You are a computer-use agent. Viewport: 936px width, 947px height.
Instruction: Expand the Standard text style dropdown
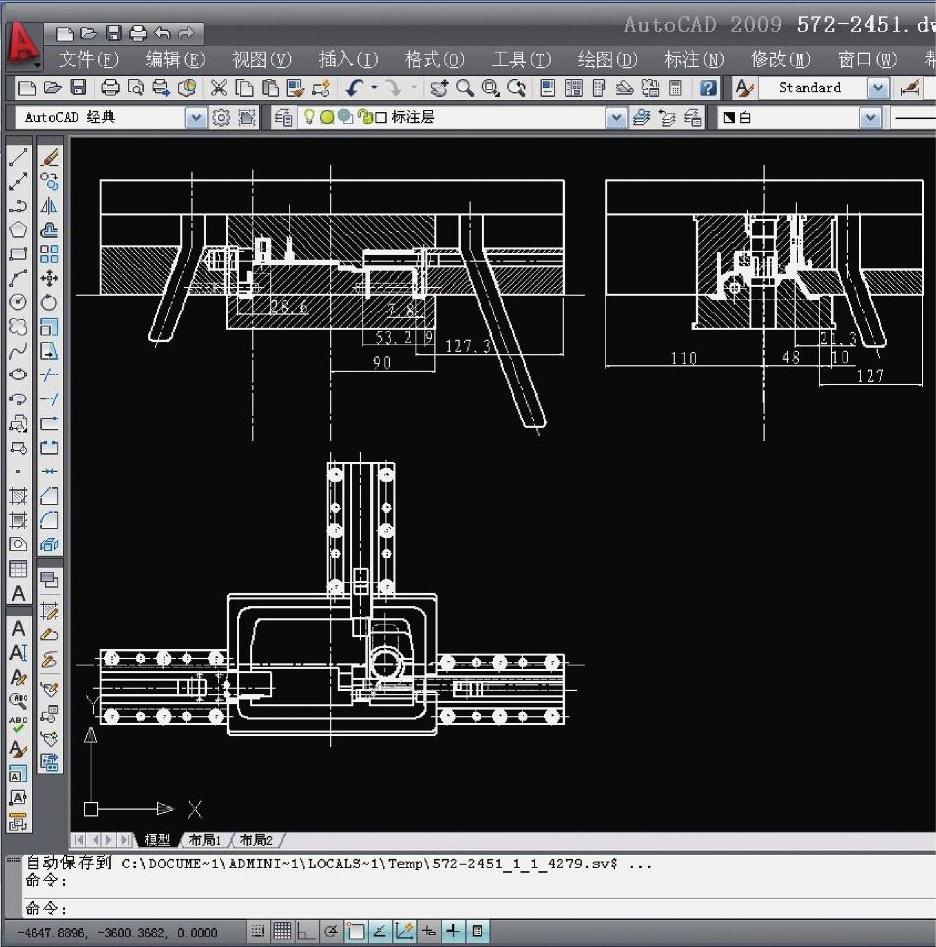(878, 88)
